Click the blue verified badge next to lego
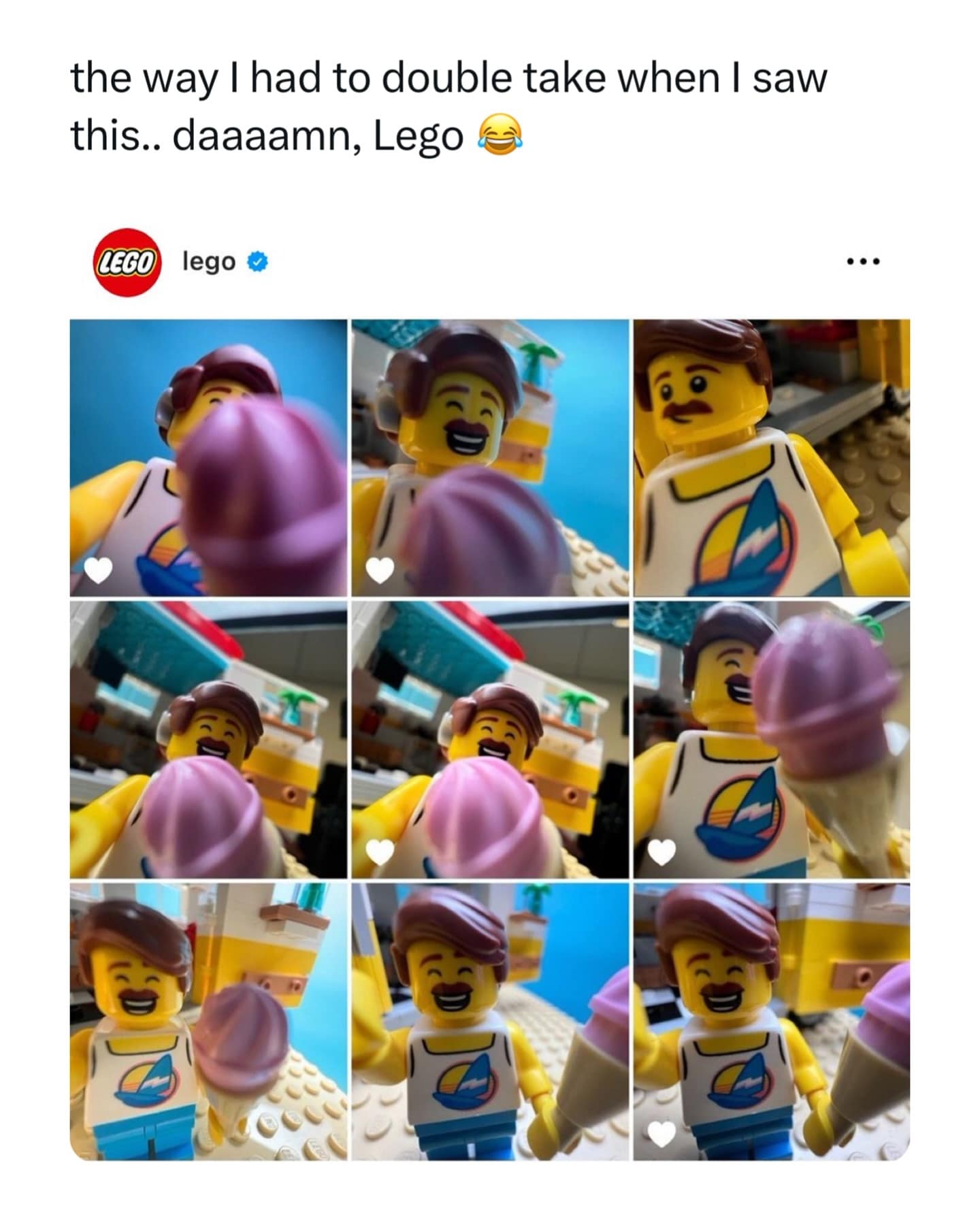 (x=257, y=262)
